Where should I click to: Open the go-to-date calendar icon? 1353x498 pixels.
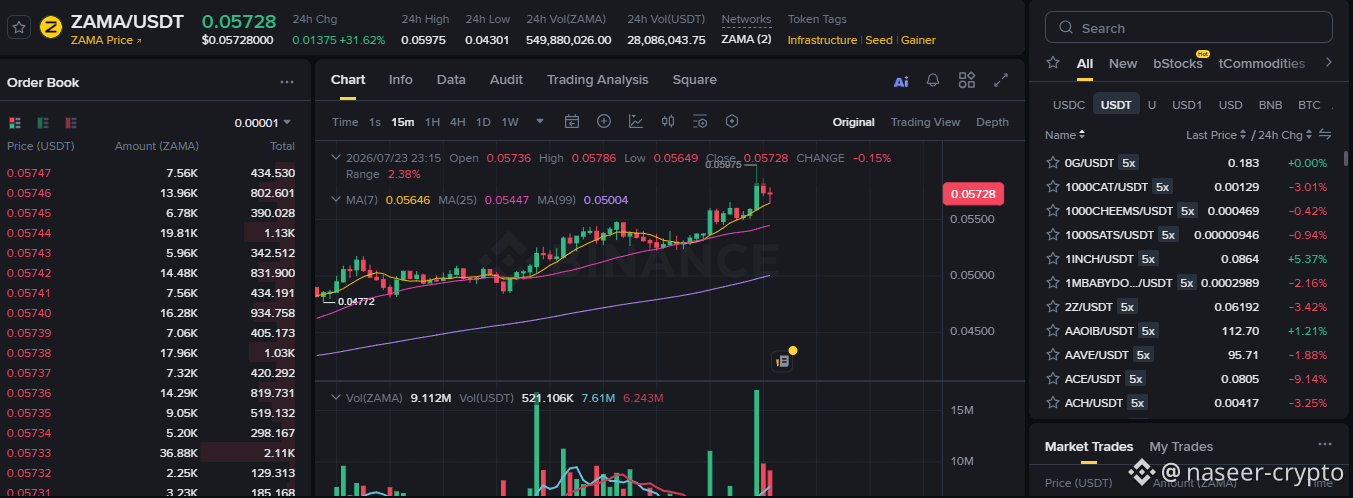572,122
